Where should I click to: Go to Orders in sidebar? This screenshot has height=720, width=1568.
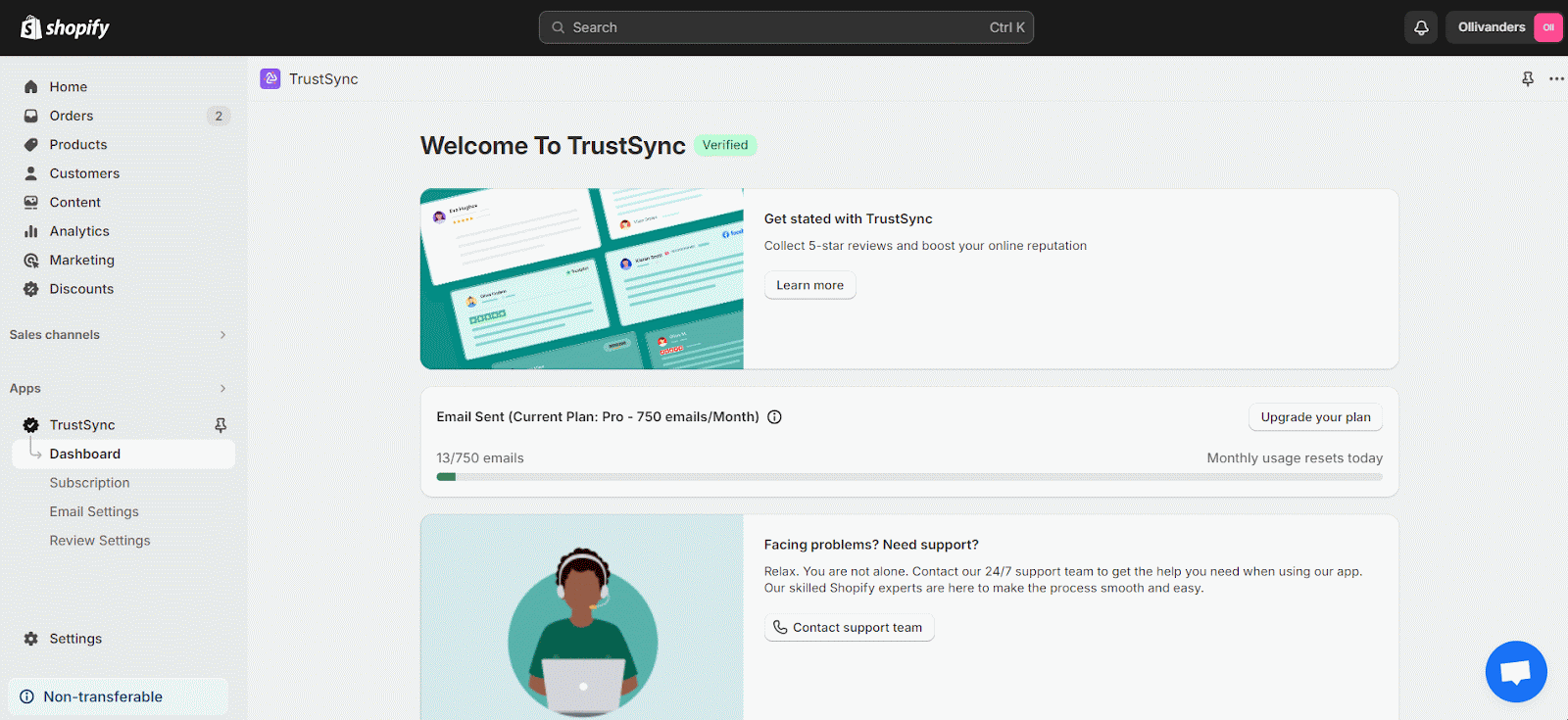[x=72, y=116]
